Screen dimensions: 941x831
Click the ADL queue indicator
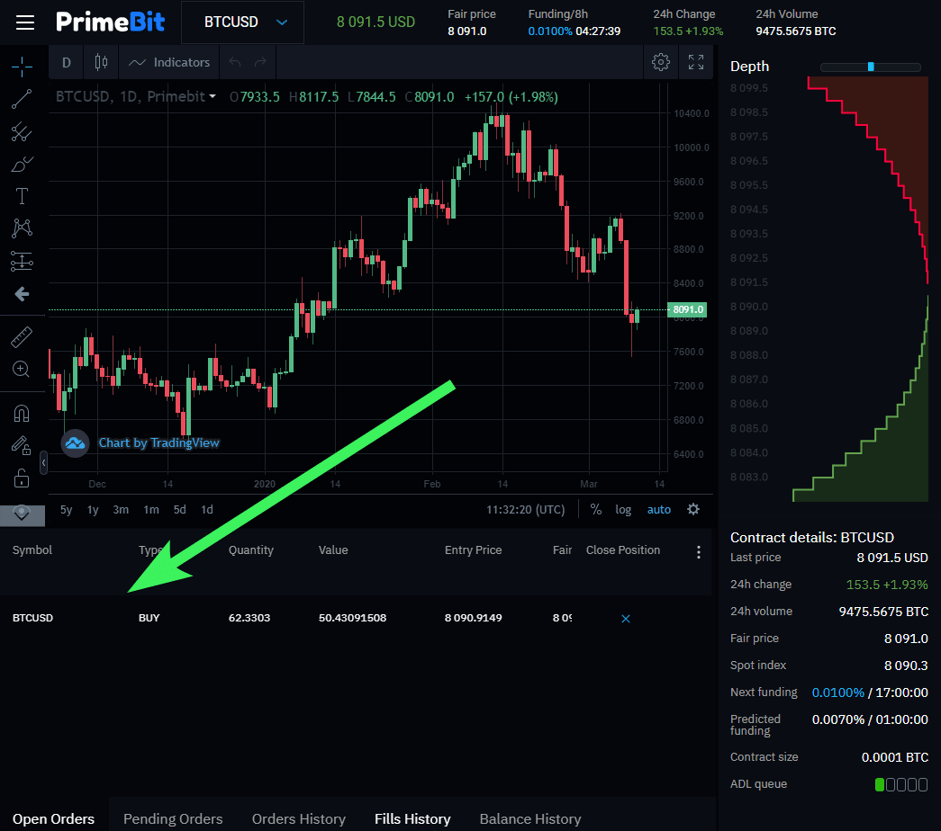901,784
